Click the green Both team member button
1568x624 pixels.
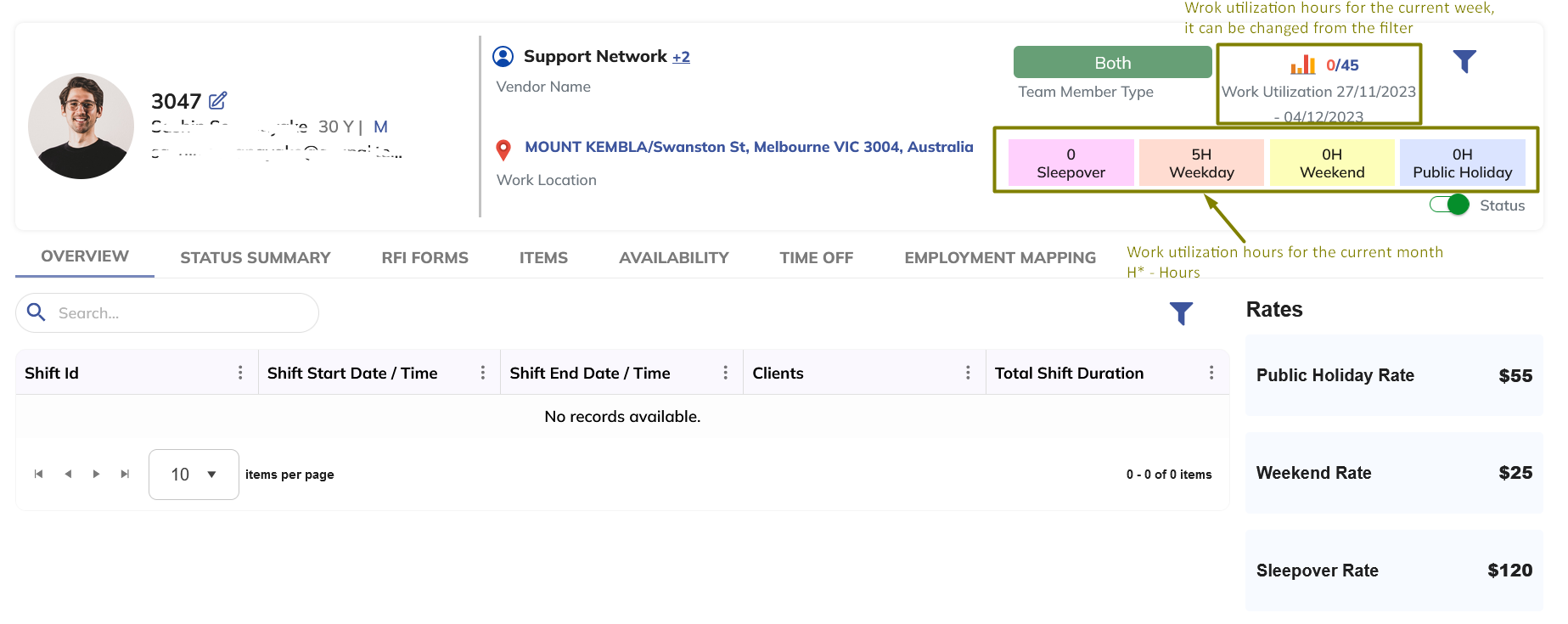[1112, 63]
